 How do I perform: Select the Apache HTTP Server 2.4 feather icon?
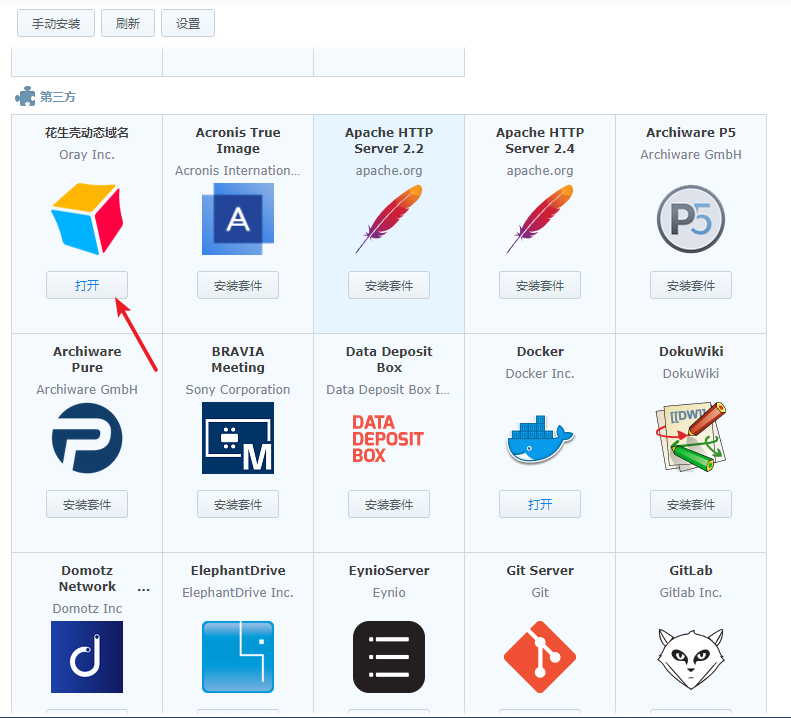pyautogui.click(x=540, y=218)
